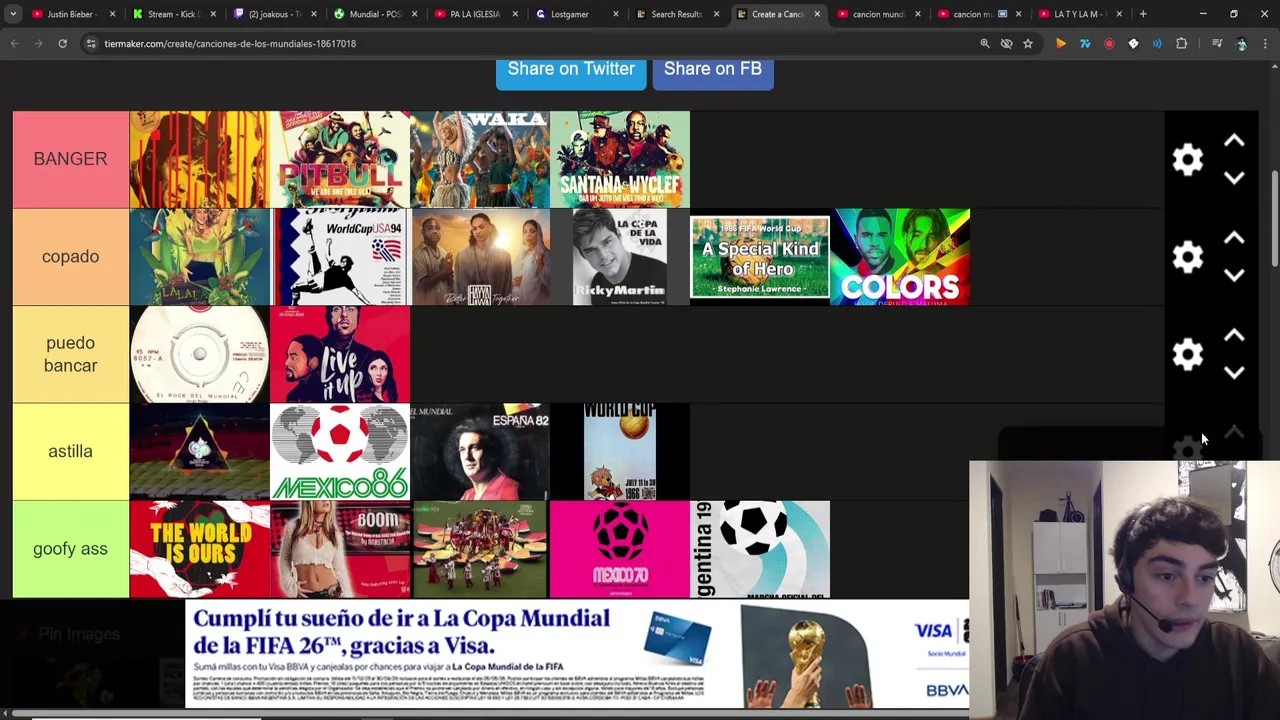Reload the tiermaker page

coord(62,44)
